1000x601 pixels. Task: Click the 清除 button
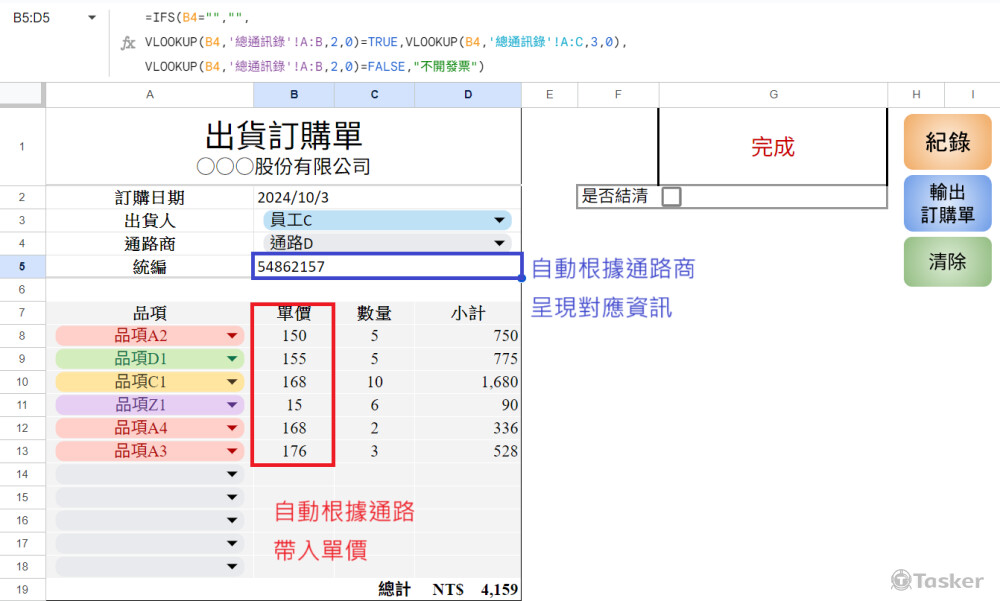[946, 261]
